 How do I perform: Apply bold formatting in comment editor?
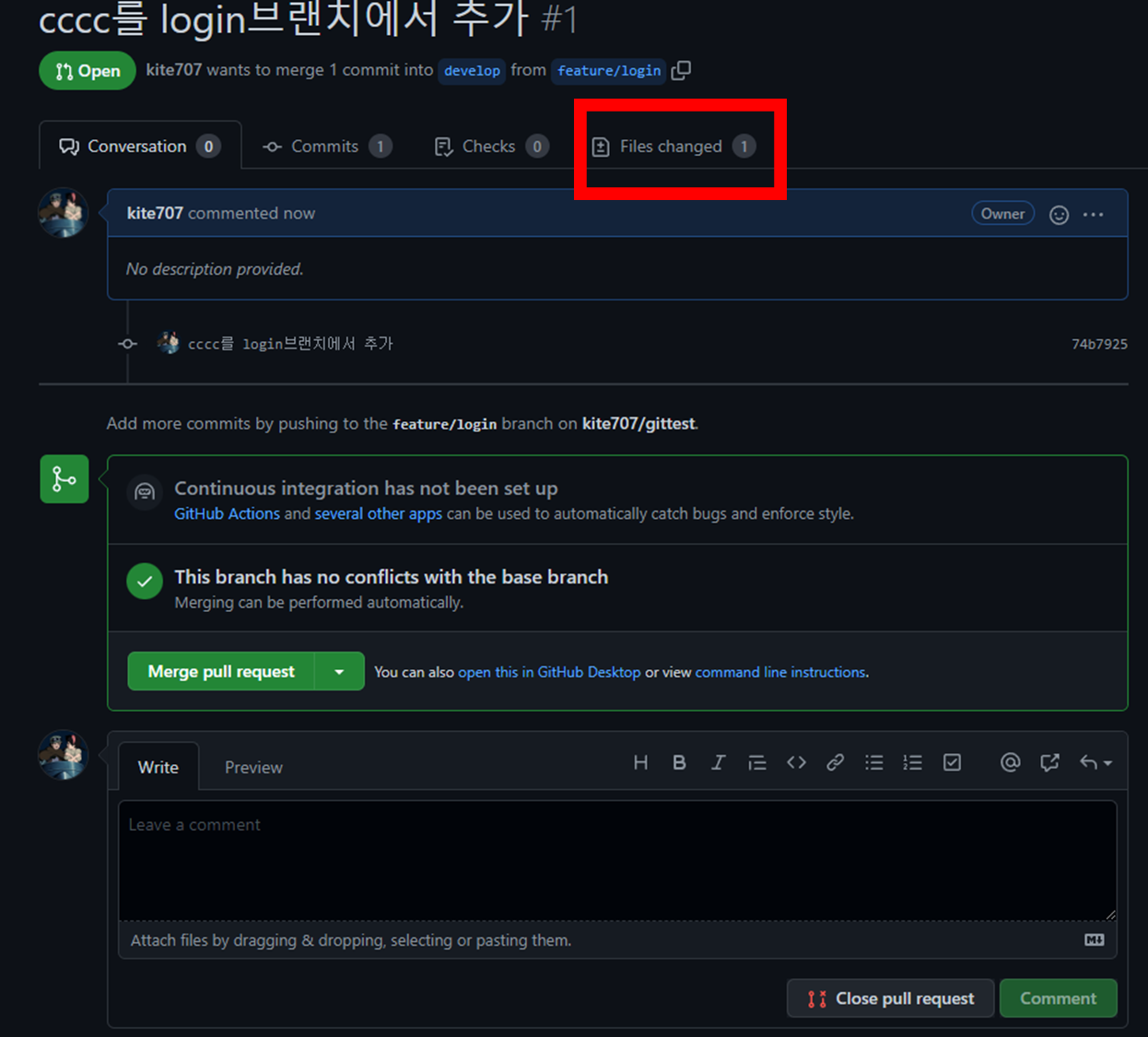679,762
